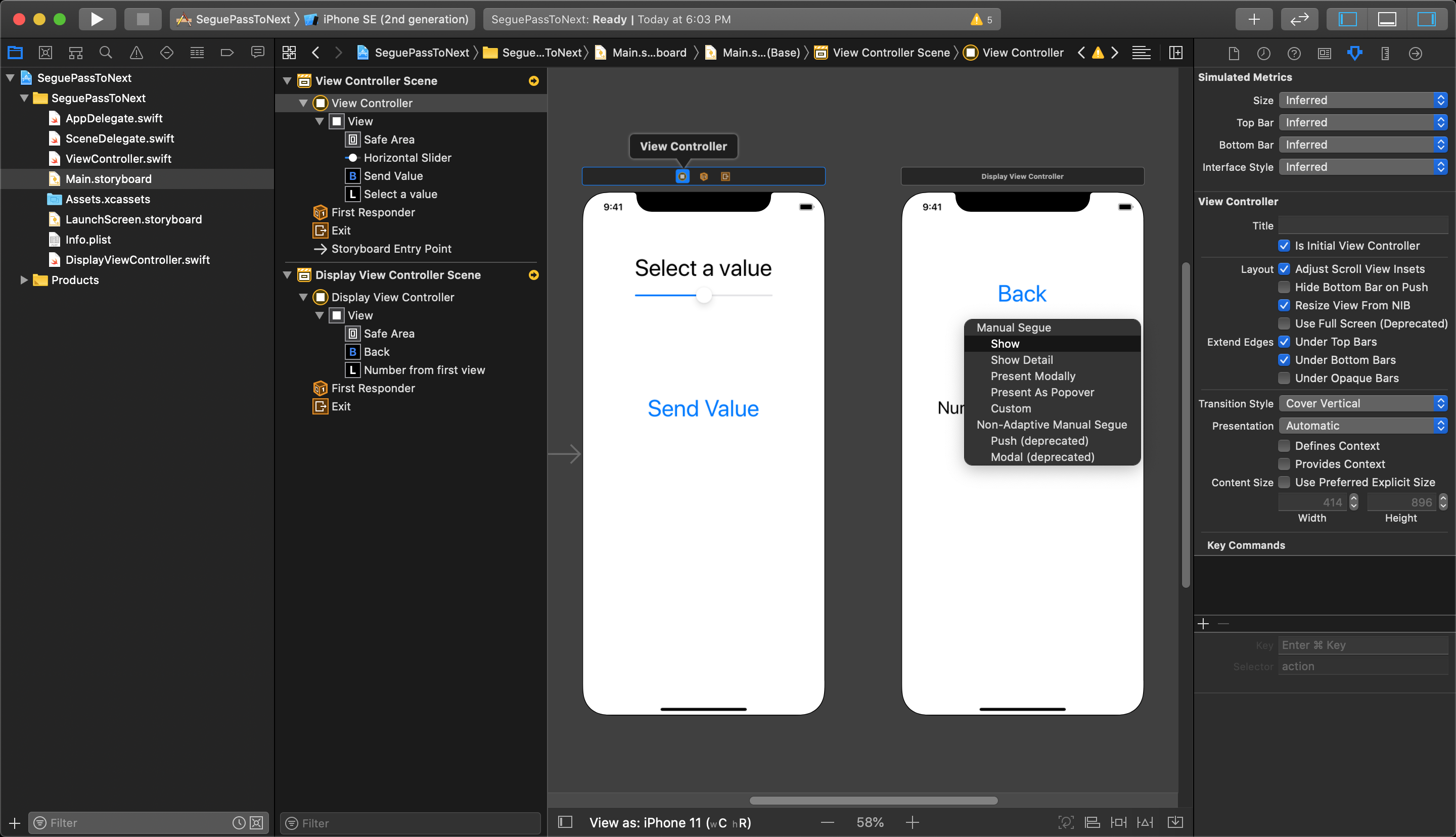Screen dimensions: 1456x837
Task: Open the Report navigator
Action: click(x=257, y=53)
